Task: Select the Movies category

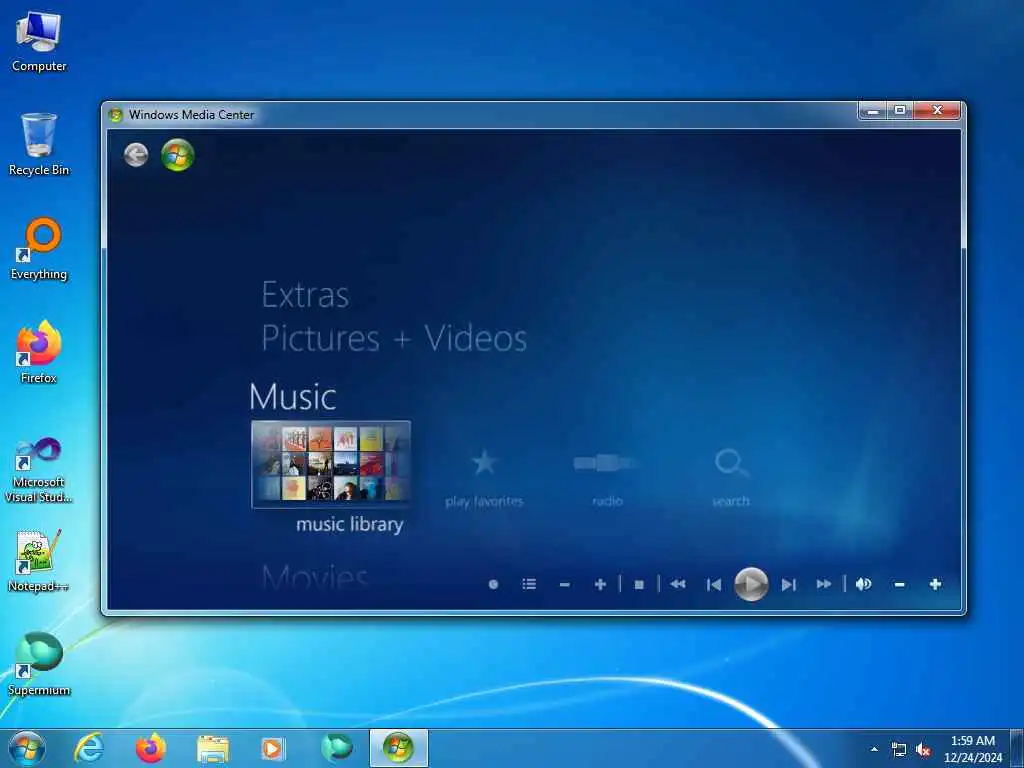Action: (x=315, y=577)
